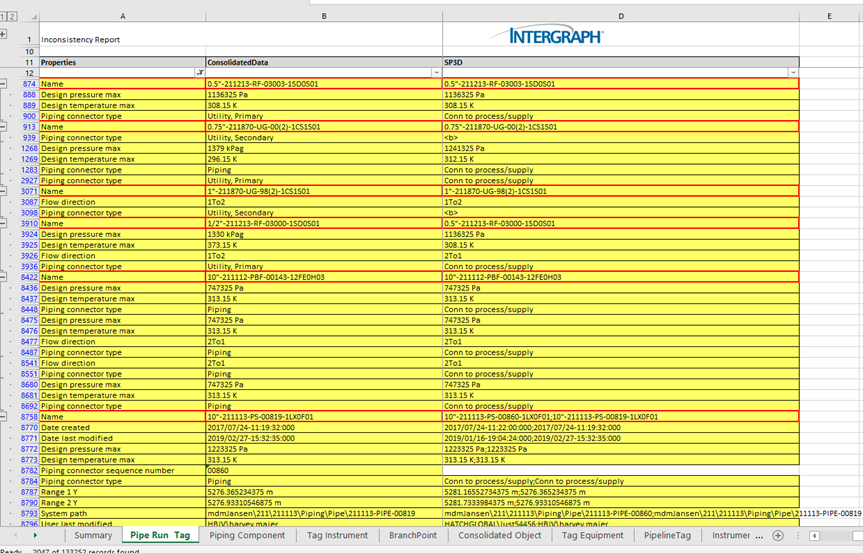Click the new sheet plus icon
This screenshot has width=863, height=553.
pos(778,536)
